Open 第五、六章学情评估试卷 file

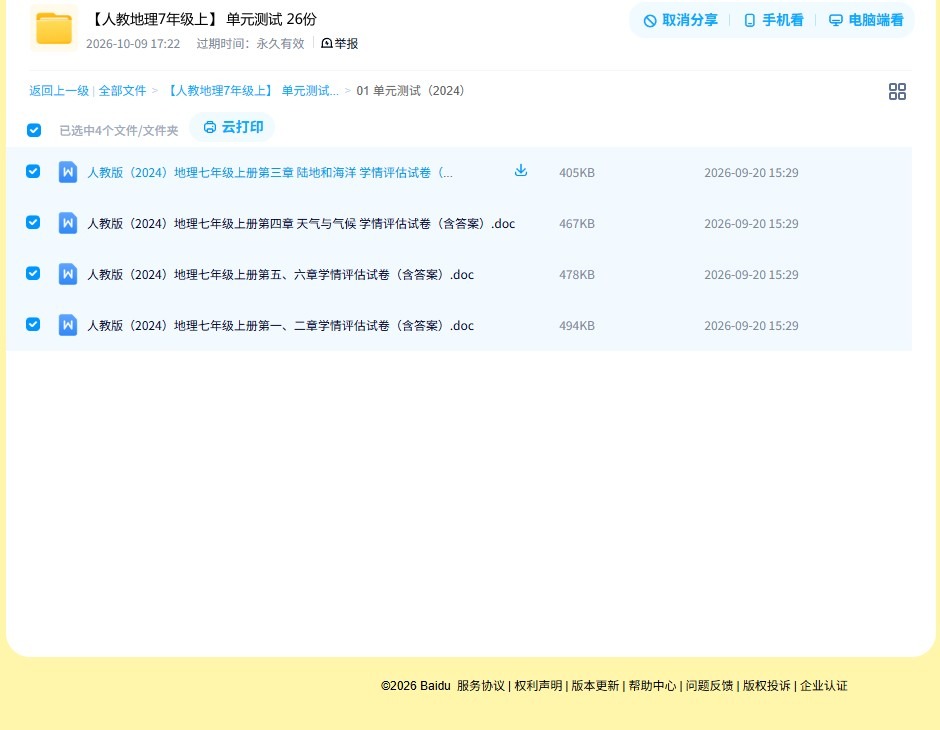tap(281, 274)
